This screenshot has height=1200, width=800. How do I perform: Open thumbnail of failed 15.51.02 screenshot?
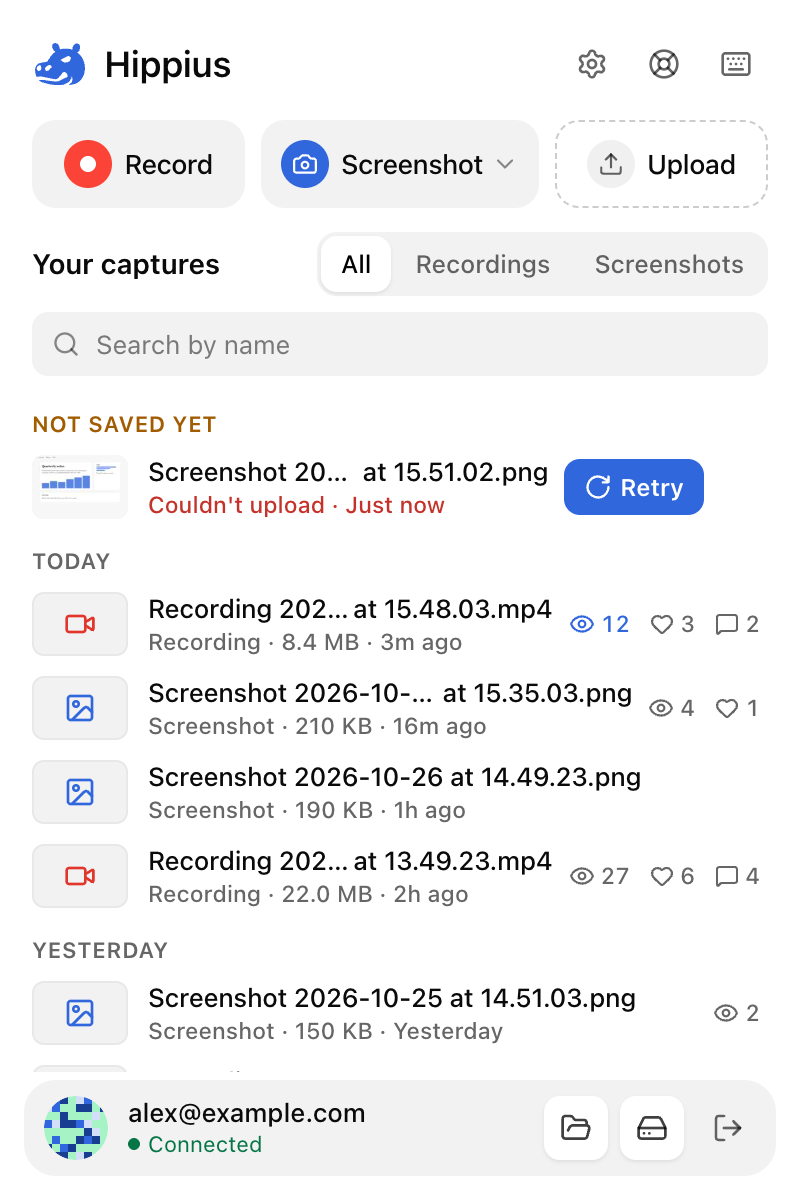point(80,487)
